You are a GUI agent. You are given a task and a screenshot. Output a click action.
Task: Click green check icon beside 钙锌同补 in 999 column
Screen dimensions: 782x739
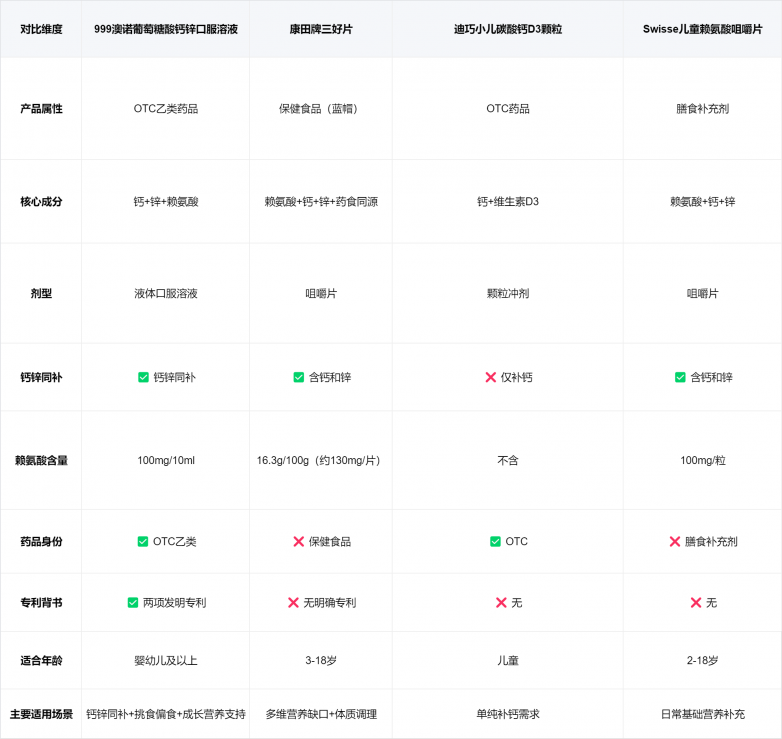click(x=143, y=377)
